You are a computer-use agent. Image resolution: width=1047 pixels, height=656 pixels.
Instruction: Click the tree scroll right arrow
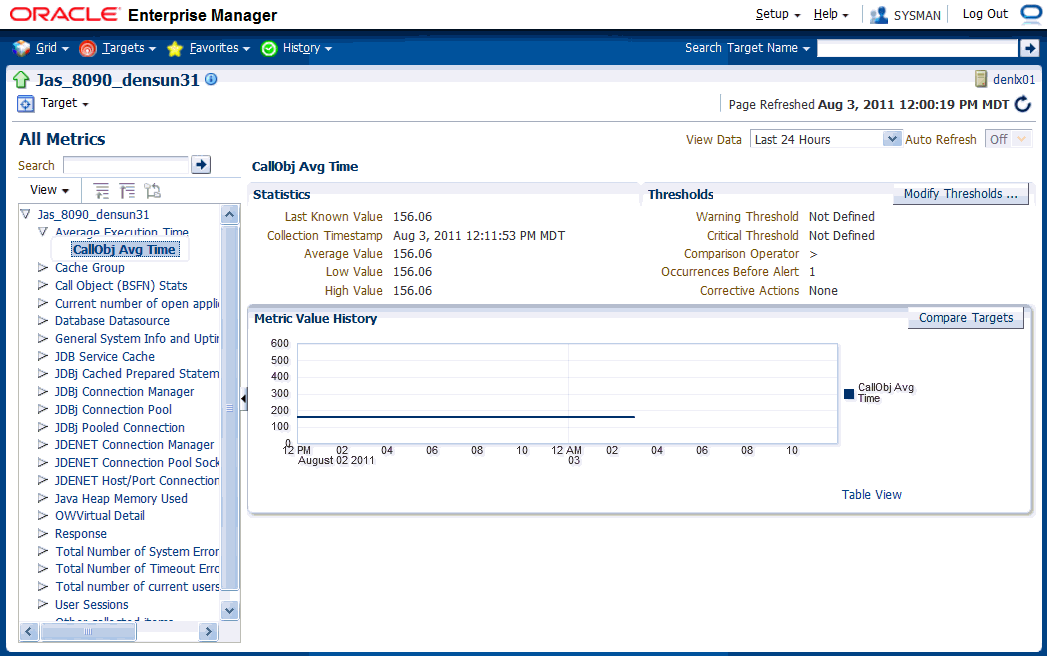click(208, 631)
